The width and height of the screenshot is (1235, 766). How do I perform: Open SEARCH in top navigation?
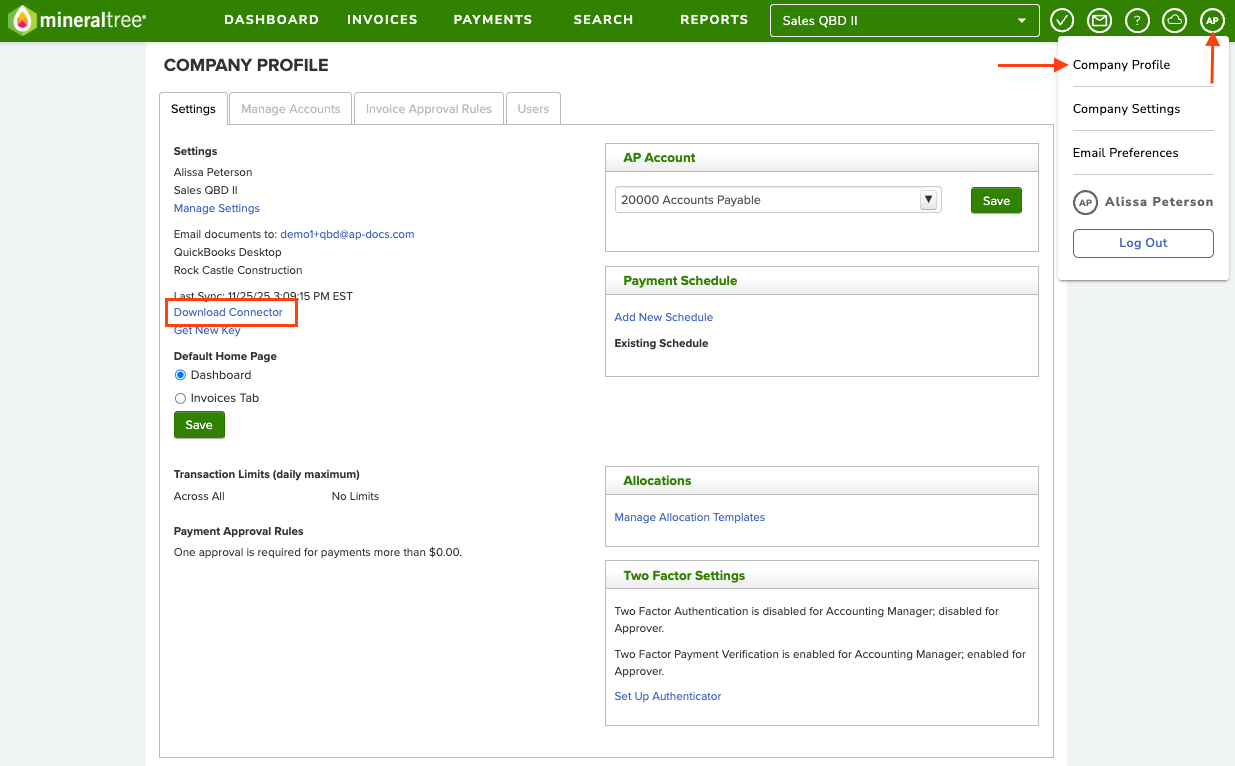(603, 20)
